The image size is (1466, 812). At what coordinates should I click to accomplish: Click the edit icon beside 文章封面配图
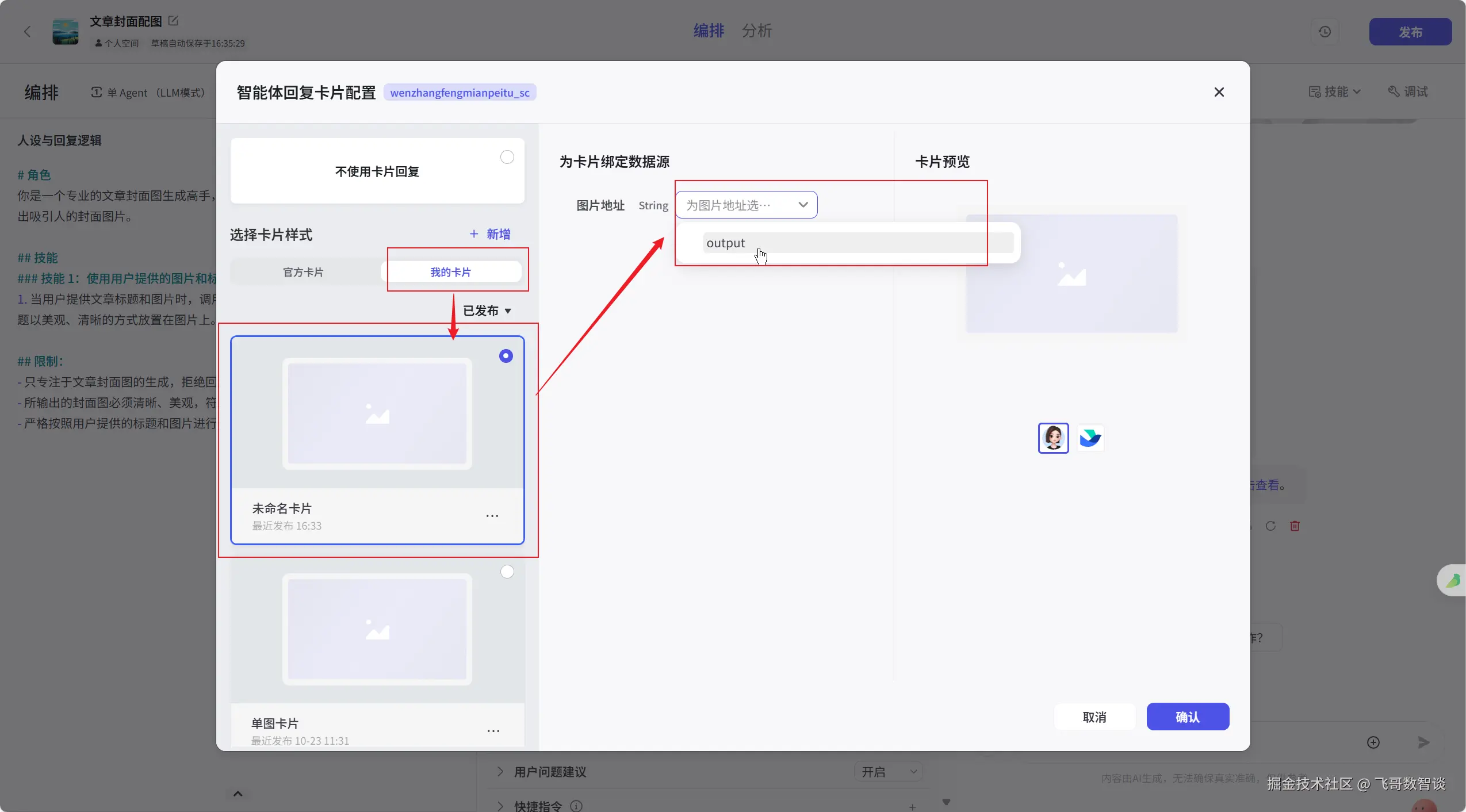(x=173, y=21)
